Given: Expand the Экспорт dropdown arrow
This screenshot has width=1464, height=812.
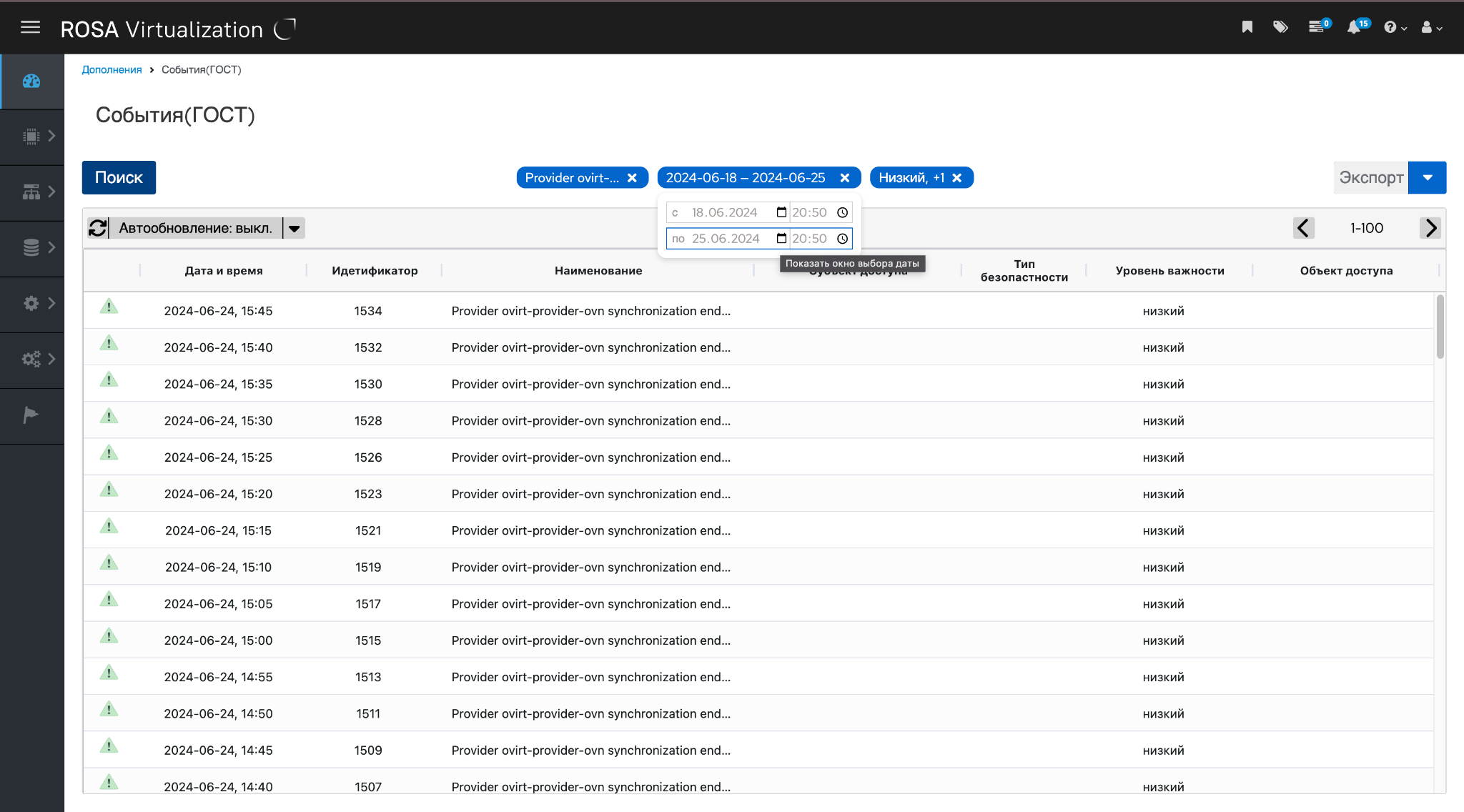Looking at the screenshot, I should pos(1428,177).
